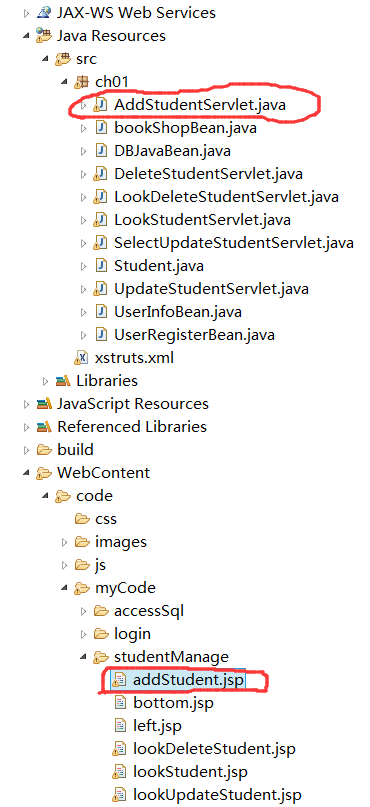Select UserRegisterBean.java file
The width and height of the screenshot is (370, 807).
(195, 335)
